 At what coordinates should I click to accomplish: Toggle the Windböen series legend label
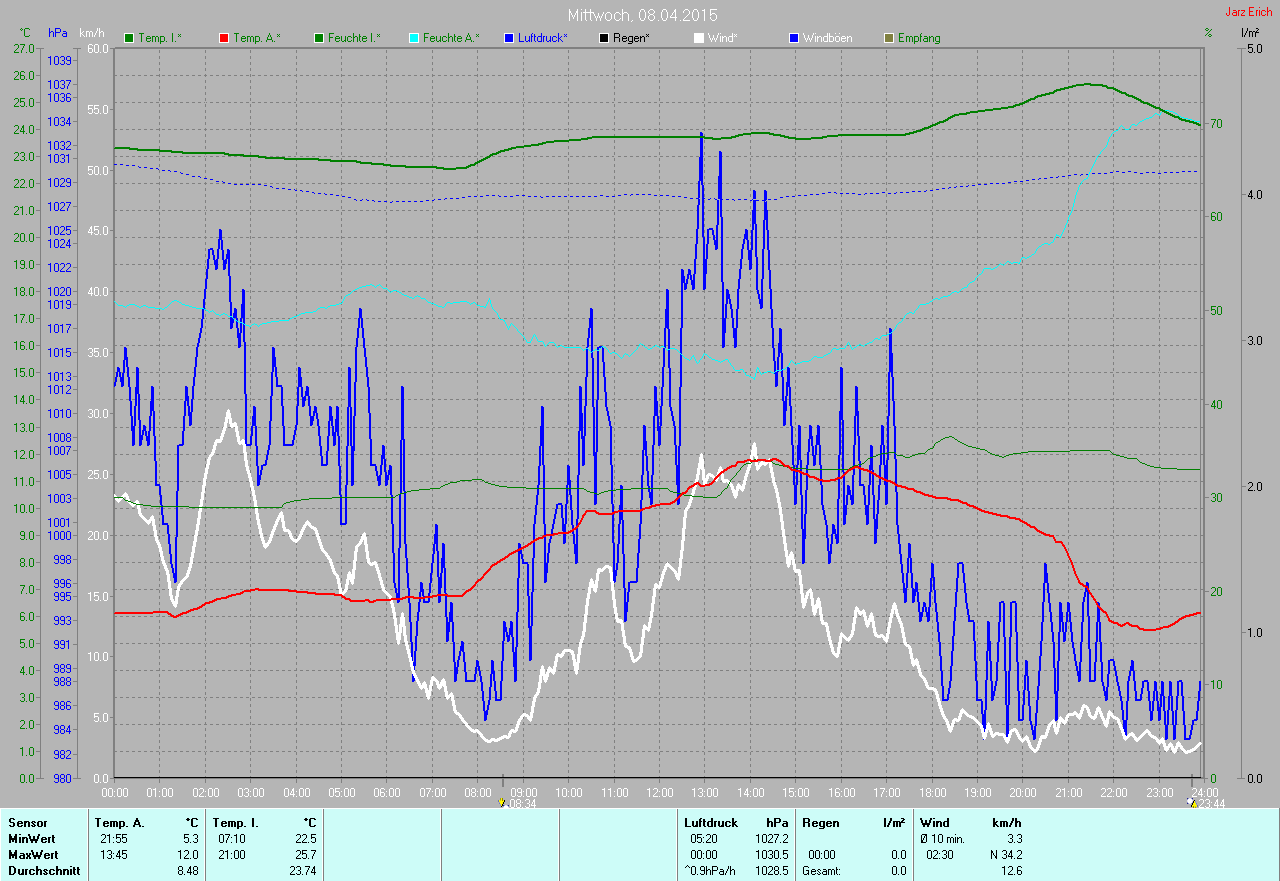[830, 38]
